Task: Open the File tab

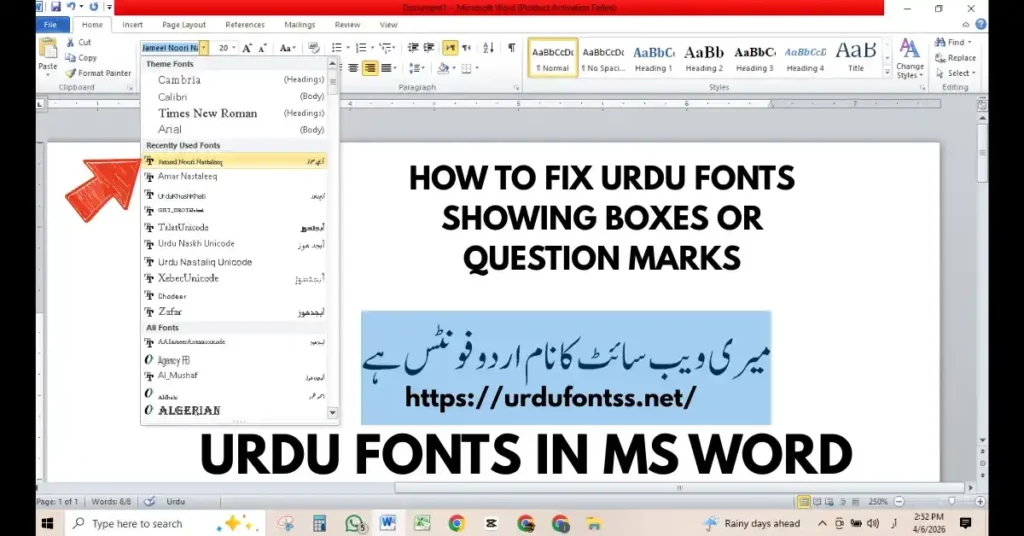Action: (x=50, y=25)
